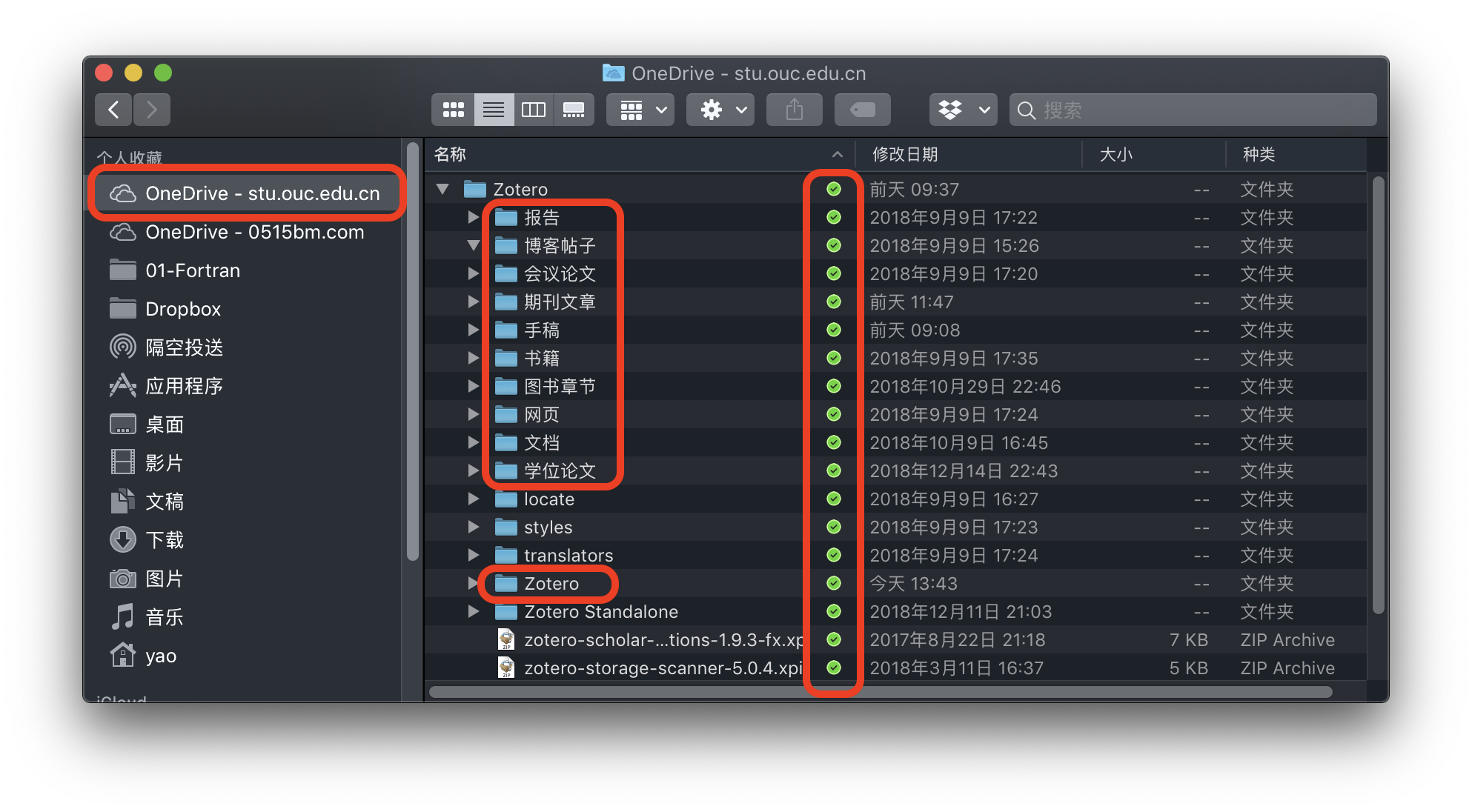Click sync status checkmark for Zotero Standalone

click(x=834, y=611)
